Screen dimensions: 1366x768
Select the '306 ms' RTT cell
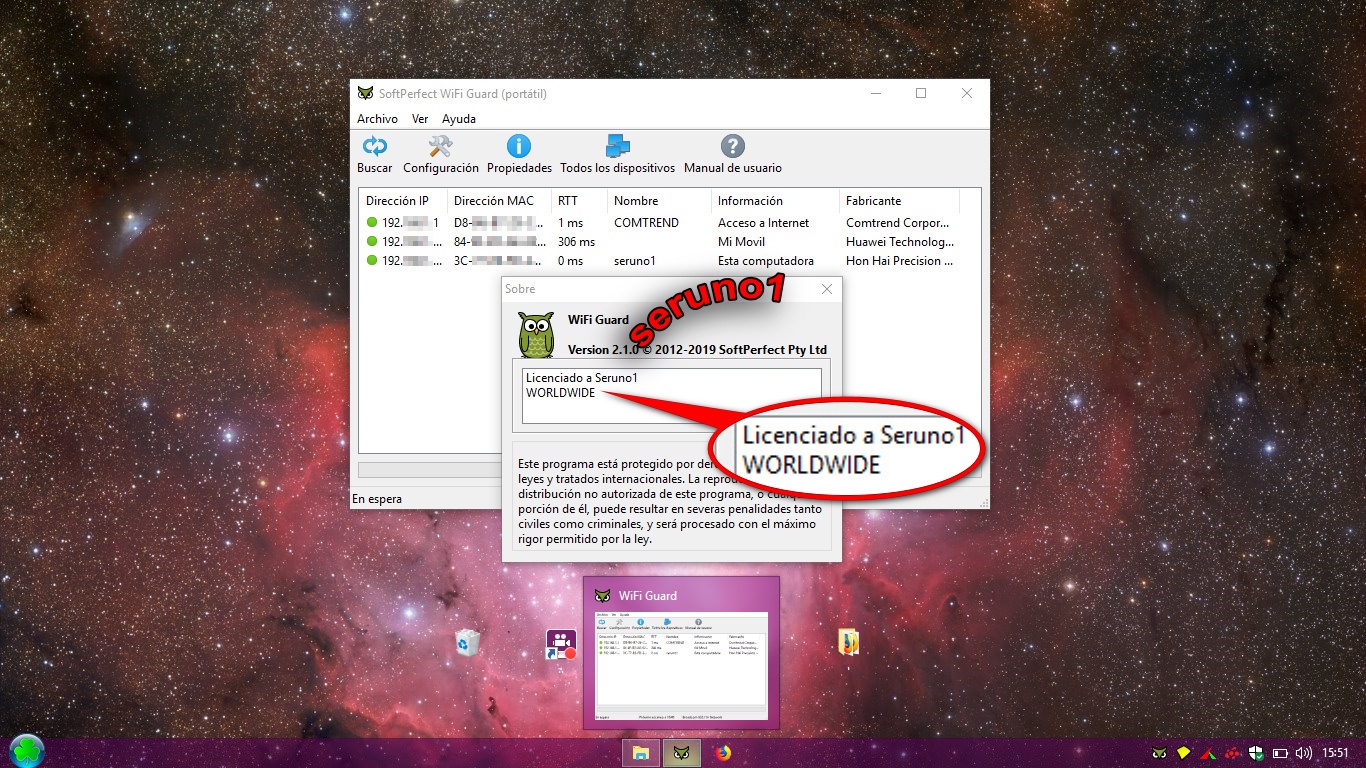(576, 242)
